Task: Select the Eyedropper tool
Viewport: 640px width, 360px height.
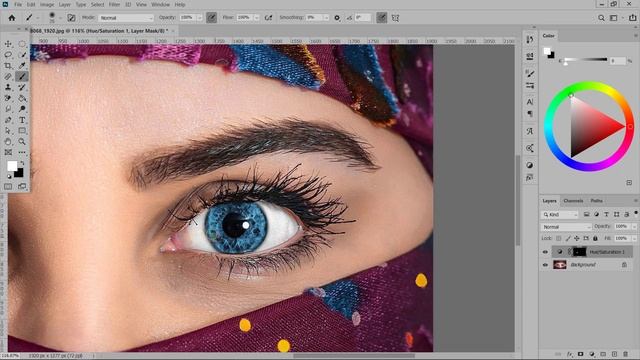Action: pyautogui.click(x=22, y=65)
